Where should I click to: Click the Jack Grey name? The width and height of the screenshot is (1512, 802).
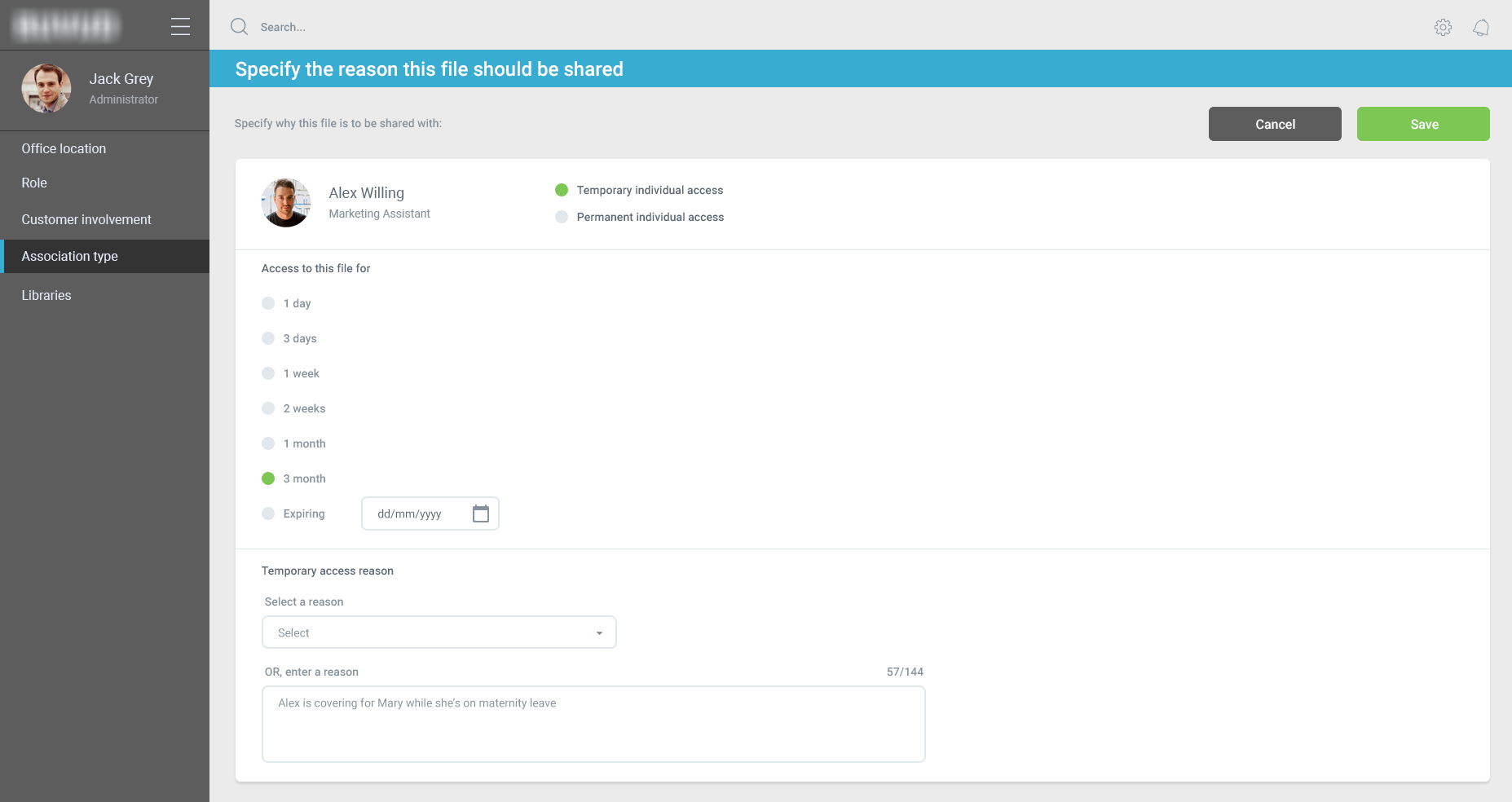tap(121, 79)
